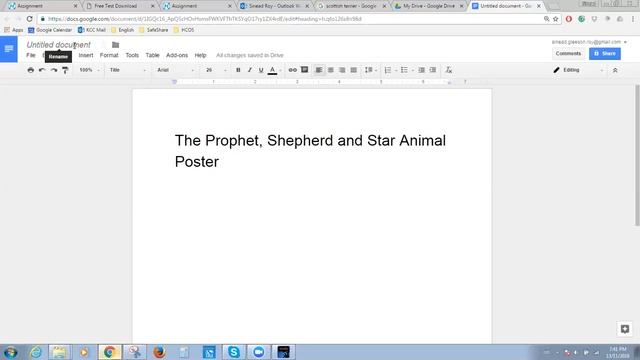Open Internet Explorer from the taskbar
This screenshot has width=640, height=360.
click(36, 352)
